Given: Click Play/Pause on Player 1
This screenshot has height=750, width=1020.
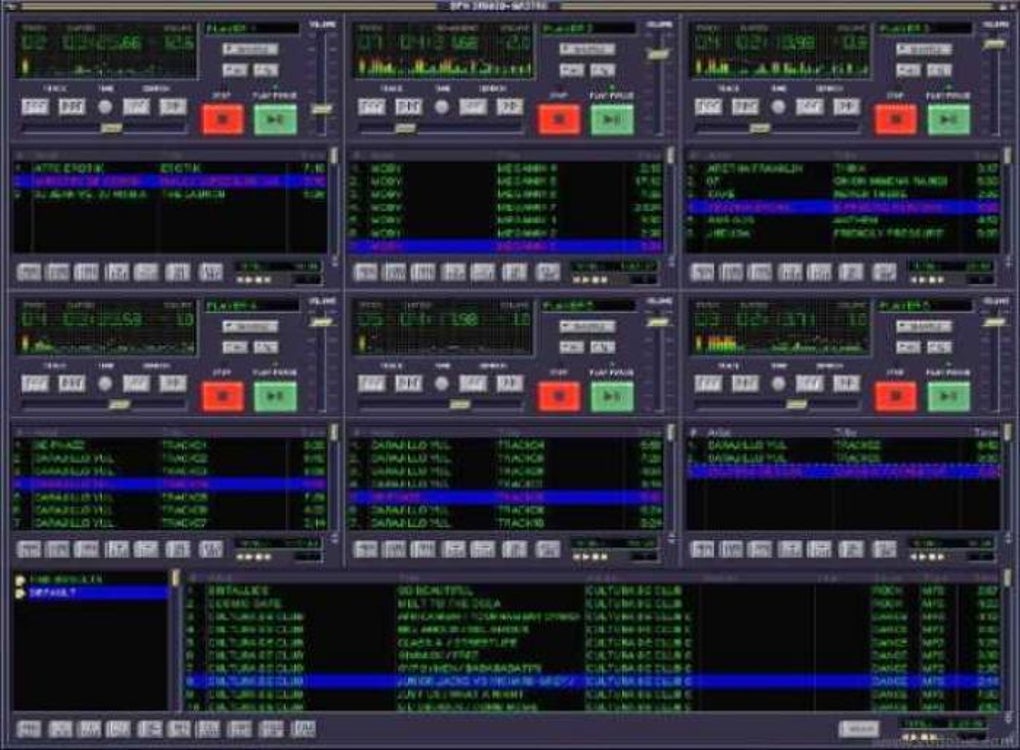Looking at the screenshot, I should [x=275, y=120].
